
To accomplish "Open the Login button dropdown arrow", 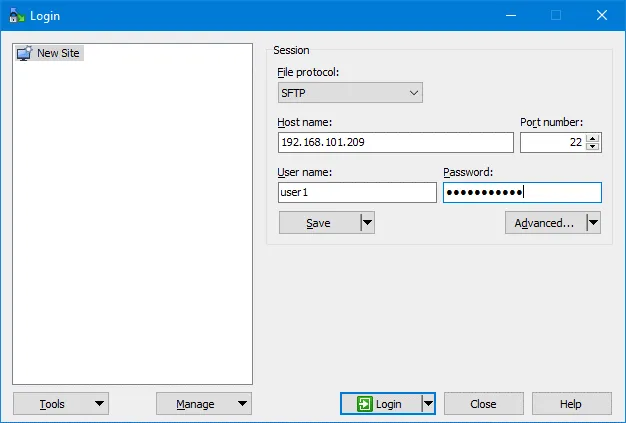I will coord(428,404).
